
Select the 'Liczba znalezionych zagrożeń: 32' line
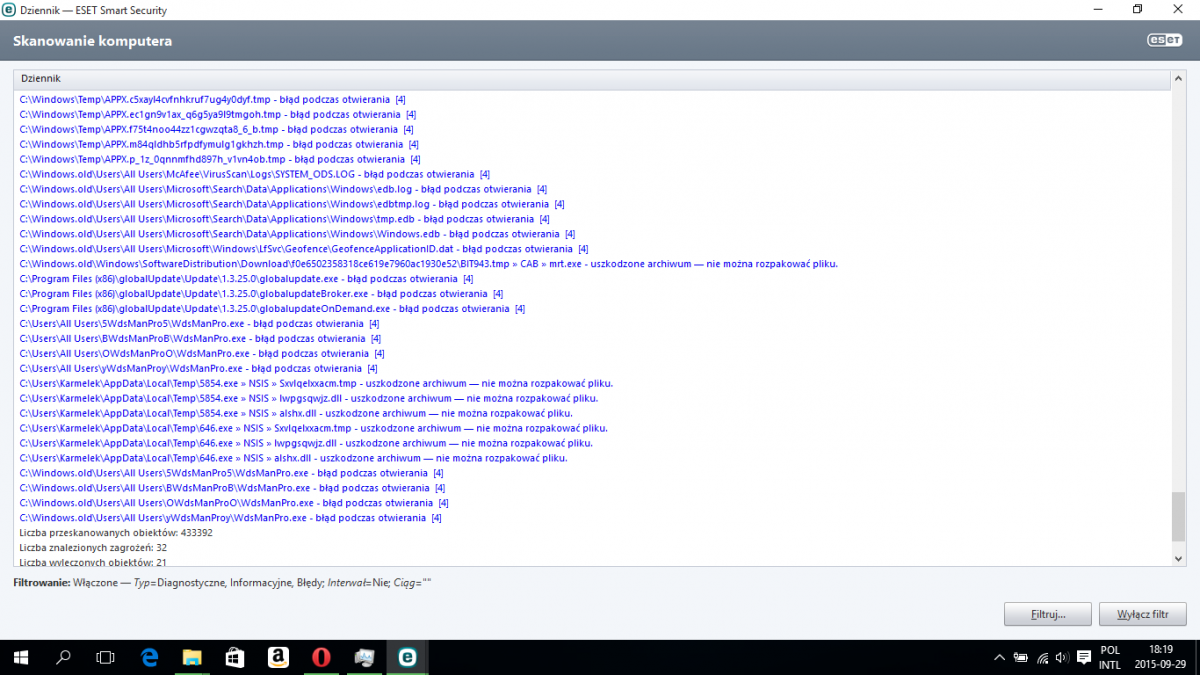point(93,549)
